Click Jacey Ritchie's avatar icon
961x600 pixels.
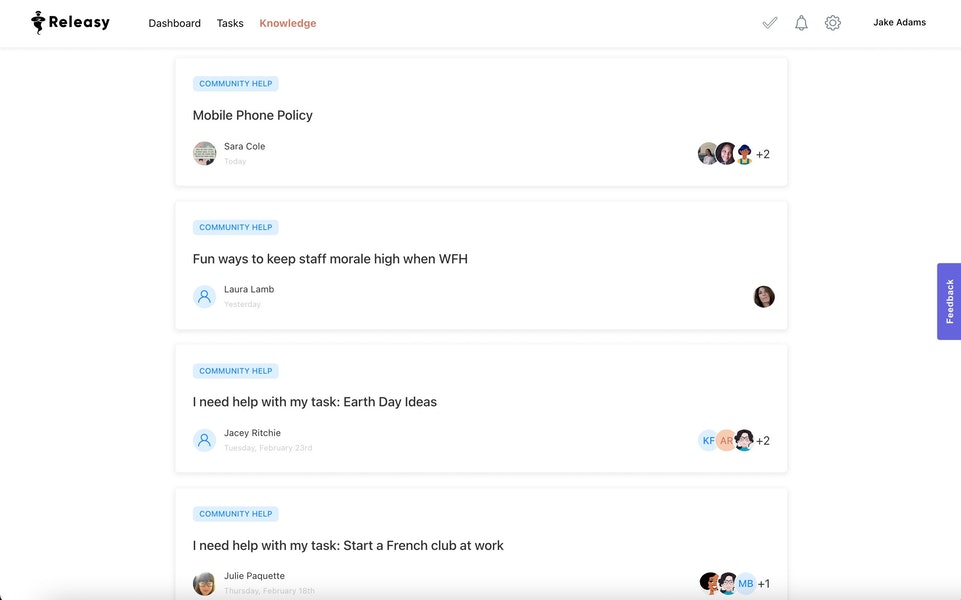[x=204, y=440]
